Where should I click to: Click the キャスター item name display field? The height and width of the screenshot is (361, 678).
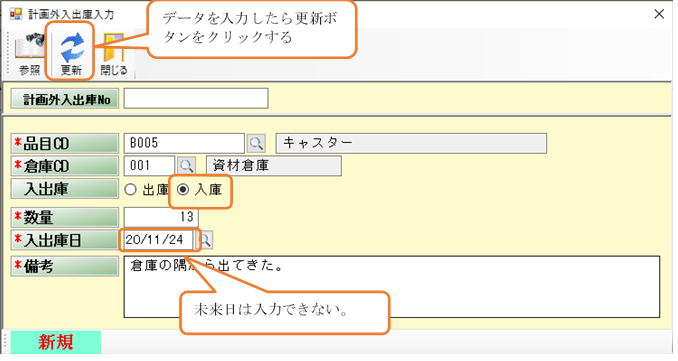point(411,143)
